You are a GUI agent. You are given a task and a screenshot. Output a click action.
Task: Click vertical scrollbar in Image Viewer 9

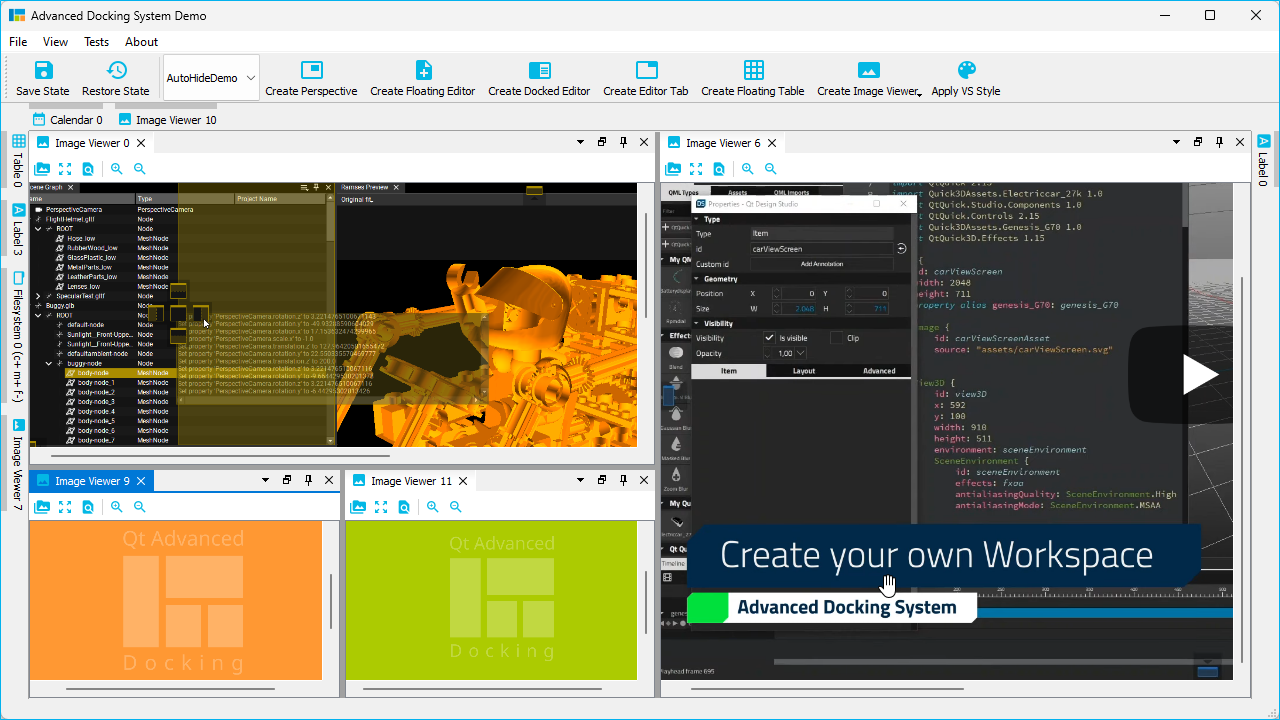coord(331,600)
